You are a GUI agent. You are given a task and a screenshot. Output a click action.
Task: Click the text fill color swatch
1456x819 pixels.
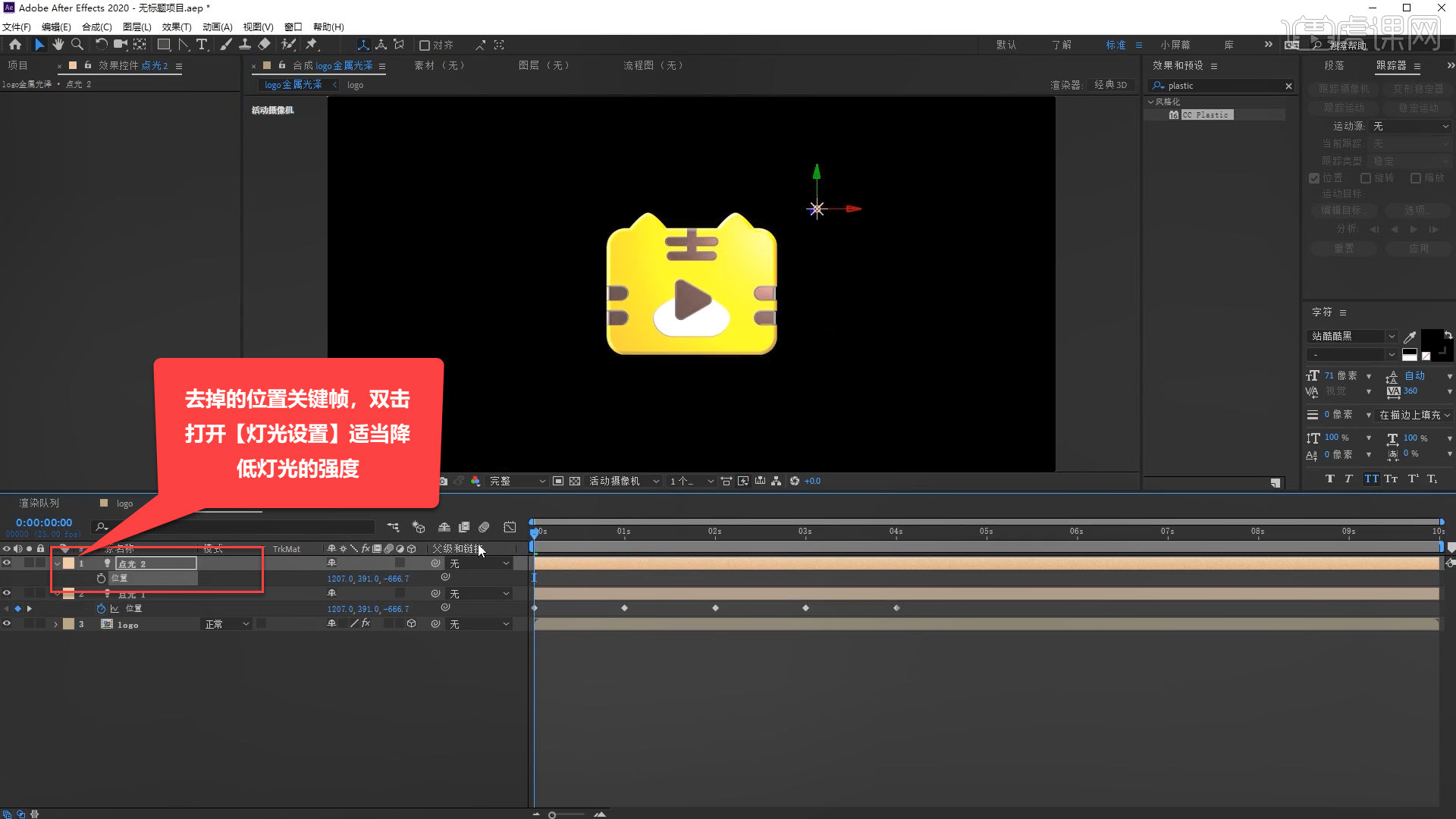[x=1432, y=340]
